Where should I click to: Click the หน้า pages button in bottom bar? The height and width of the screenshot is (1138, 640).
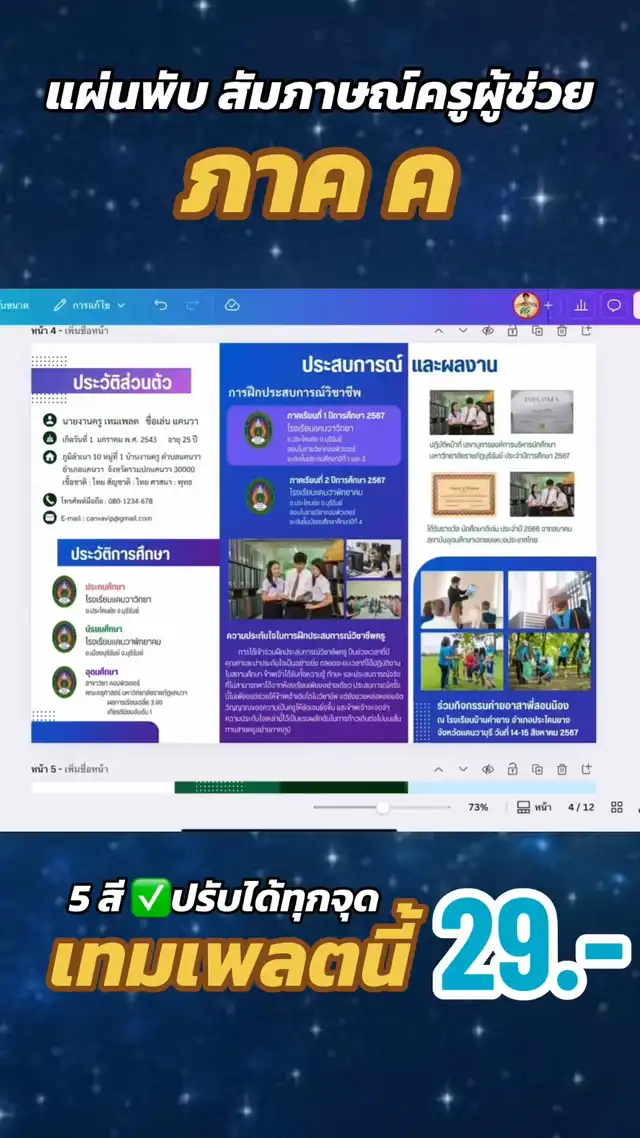(534, 807)
